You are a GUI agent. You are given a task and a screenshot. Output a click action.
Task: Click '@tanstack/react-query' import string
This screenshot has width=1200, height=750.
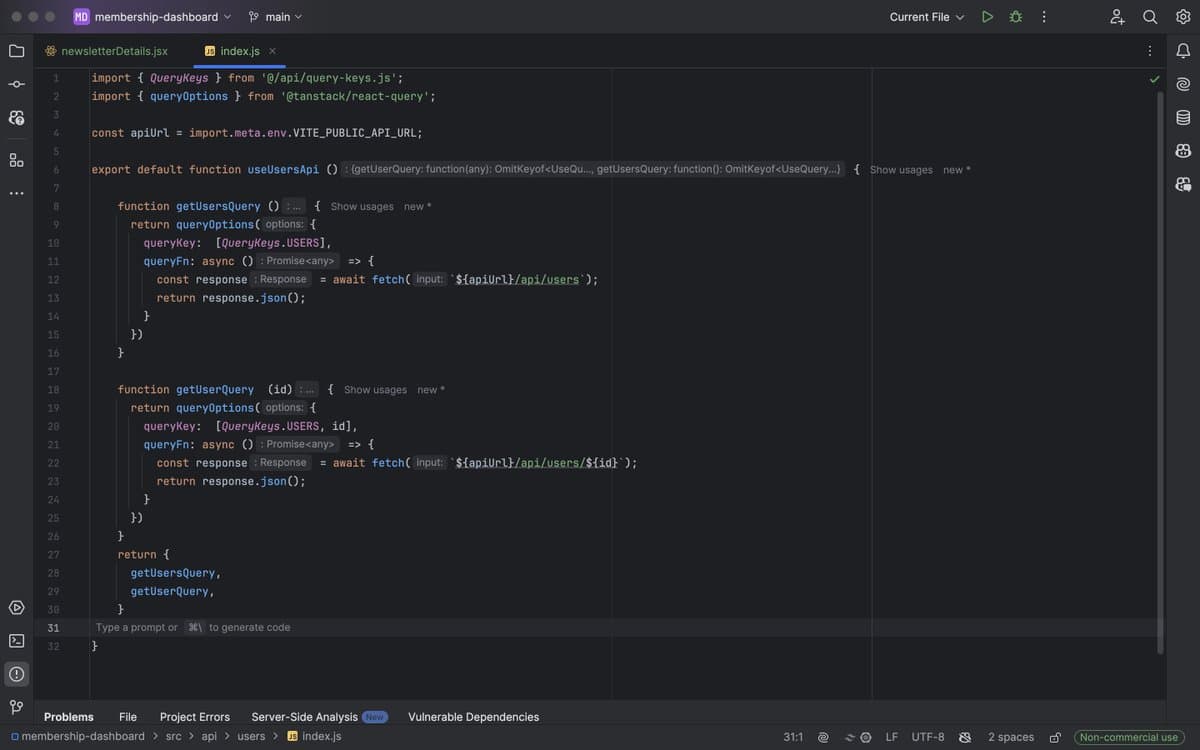(x=357, y=96)
